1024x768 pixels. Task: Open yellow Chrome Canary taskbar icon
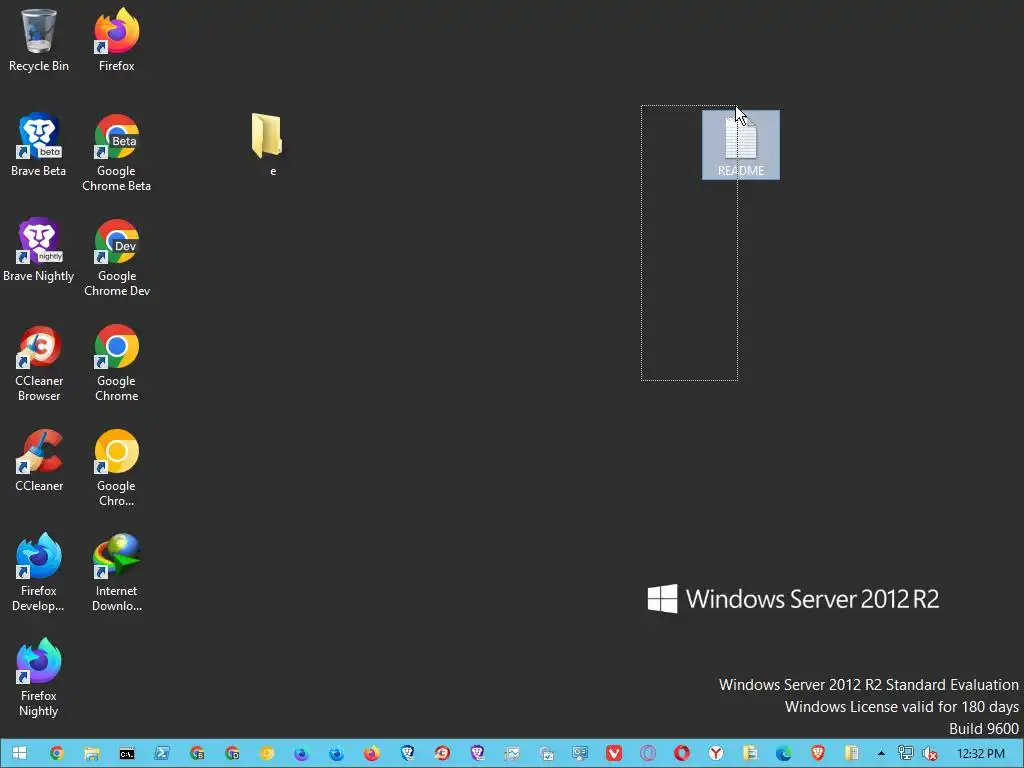[266, 753]
